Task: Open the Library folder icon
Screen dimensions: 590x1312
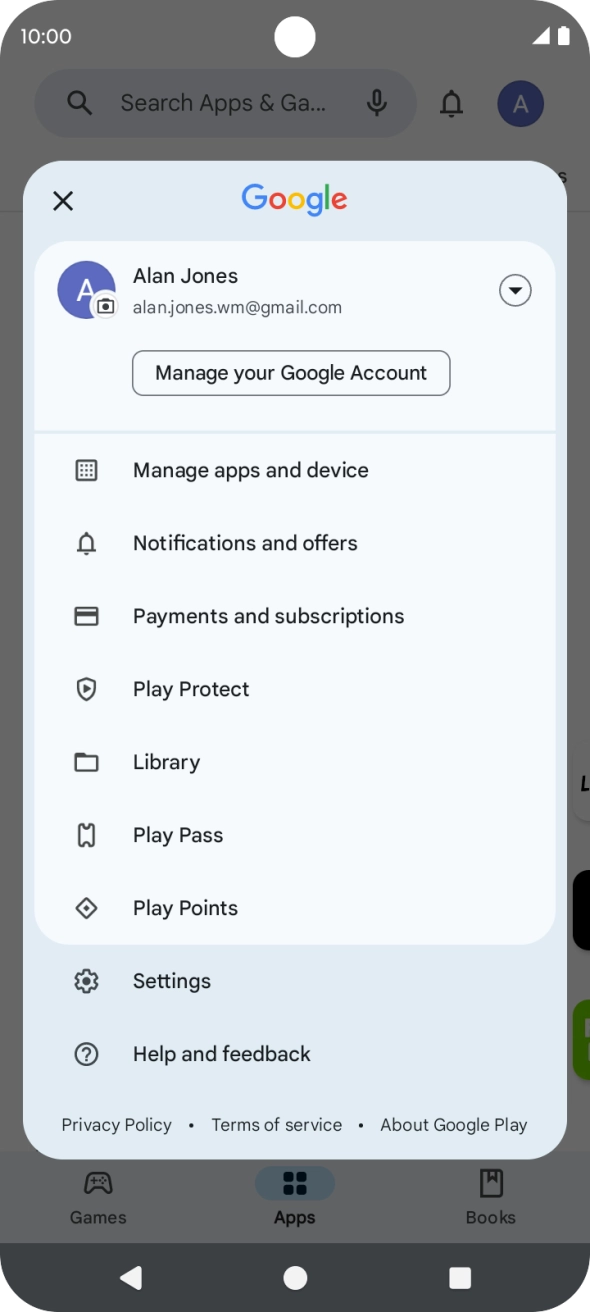Action: pyautogui.click(x=87, y=762)
